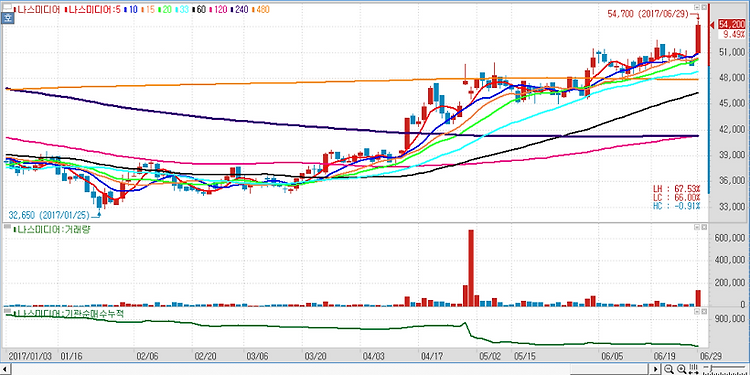Click the 04/17 date axis label

432,356
